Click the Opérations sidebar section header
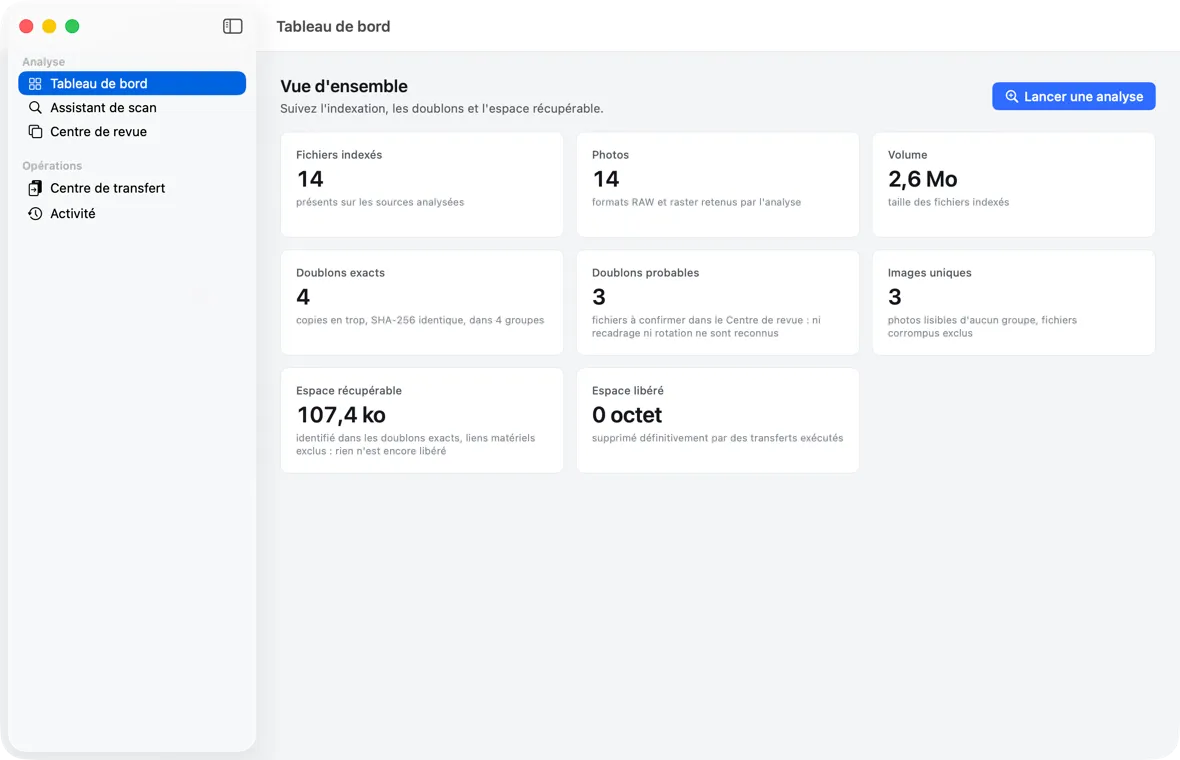Screen dimensions: 1180x760 (x=52, y=166)
